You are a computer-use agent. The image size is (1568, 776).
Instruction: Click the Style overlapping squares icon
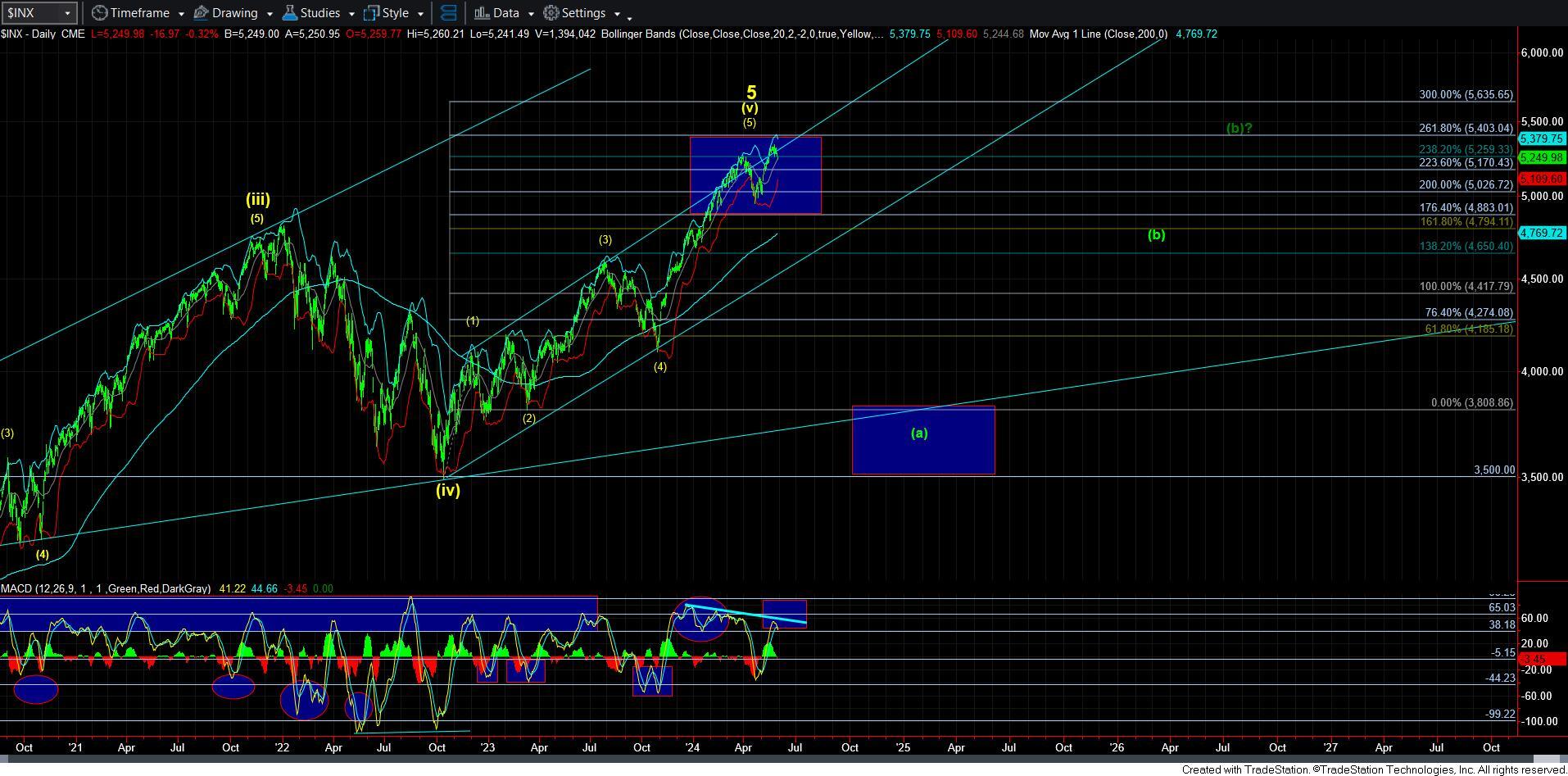click(371, 13)
